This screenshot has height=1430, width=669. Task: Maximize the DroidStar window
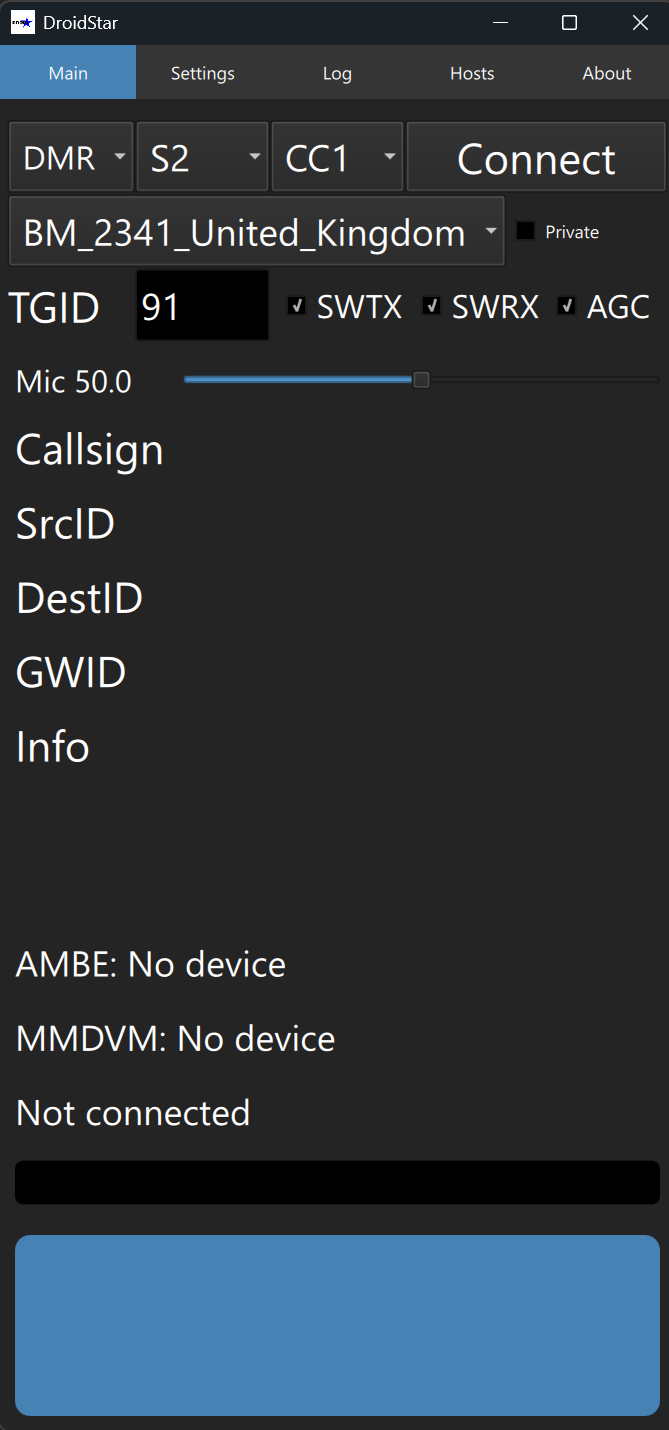click(x=569, y=22)
